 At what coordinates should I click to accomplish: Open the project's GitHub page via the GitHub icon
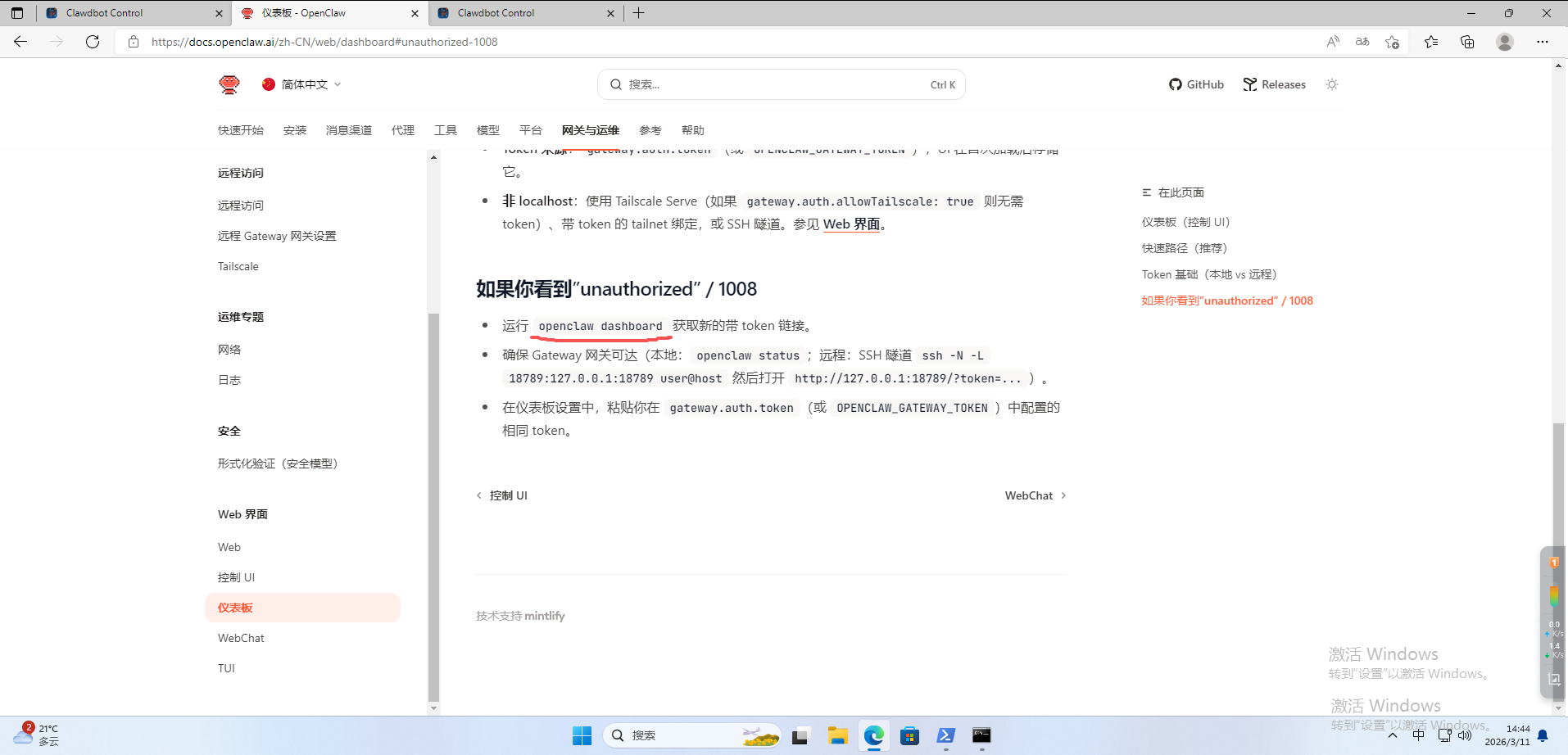click(x=1196, y=84)
